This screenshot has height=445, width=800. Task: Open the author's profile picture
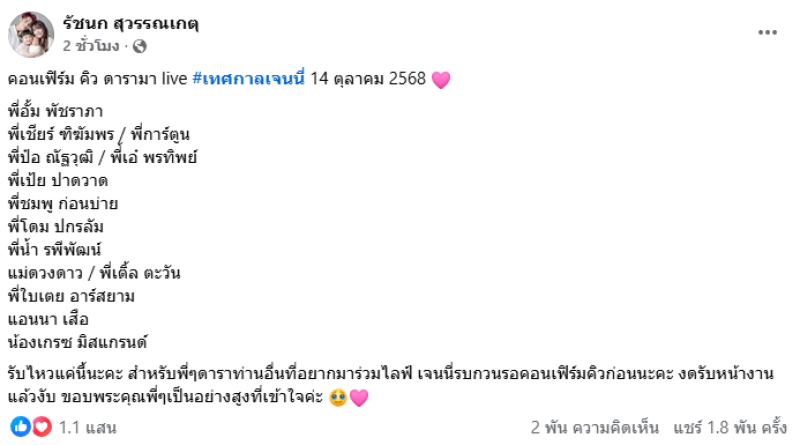tap(31, 34)
